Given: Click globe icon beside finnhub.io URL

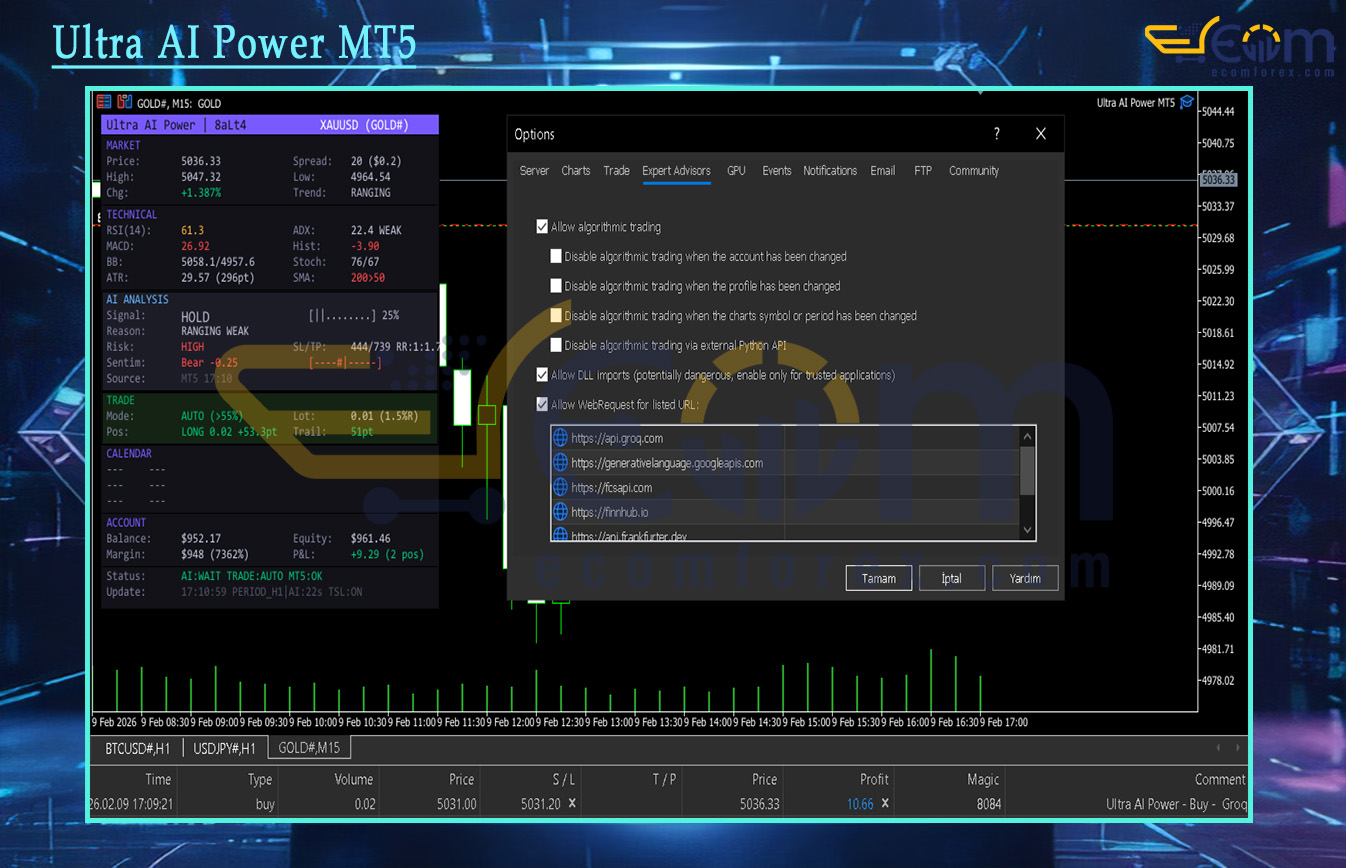Looking at the screenshot, I should (x=560, y=512).
